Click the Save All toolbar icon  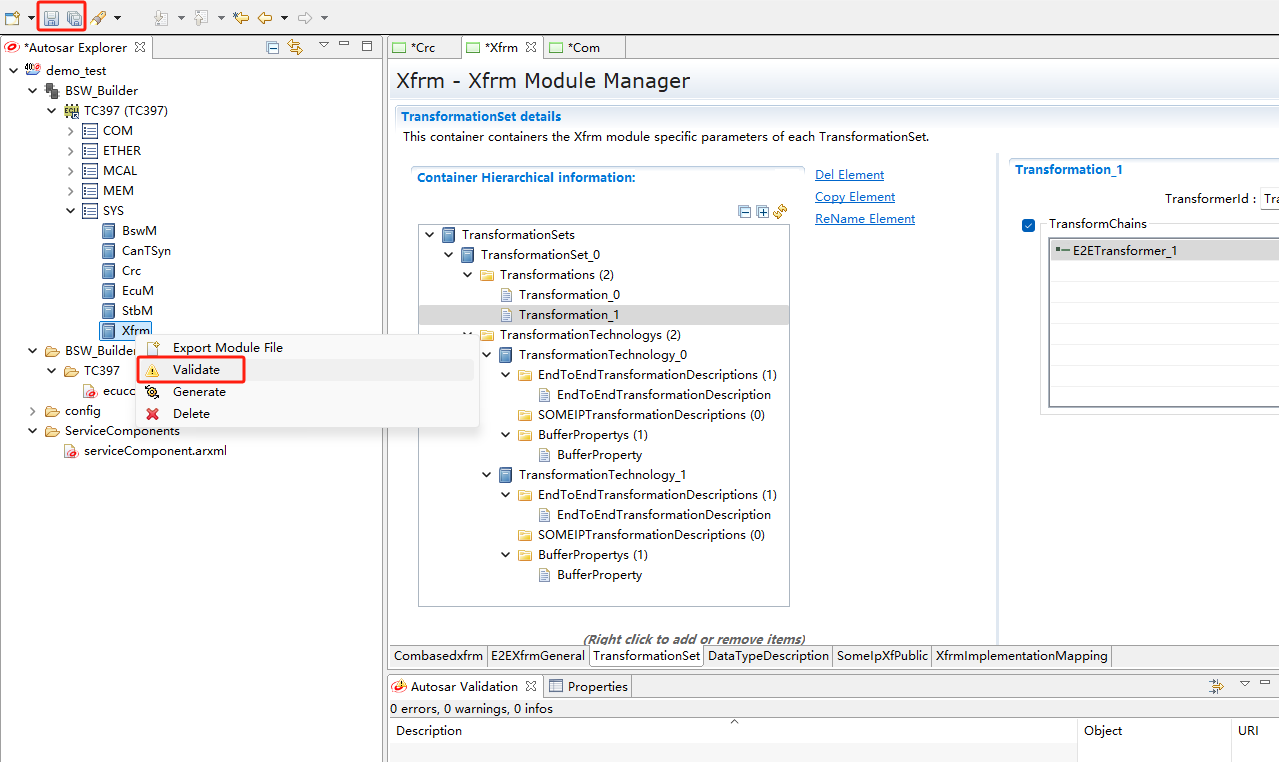[x=74, y=18]
